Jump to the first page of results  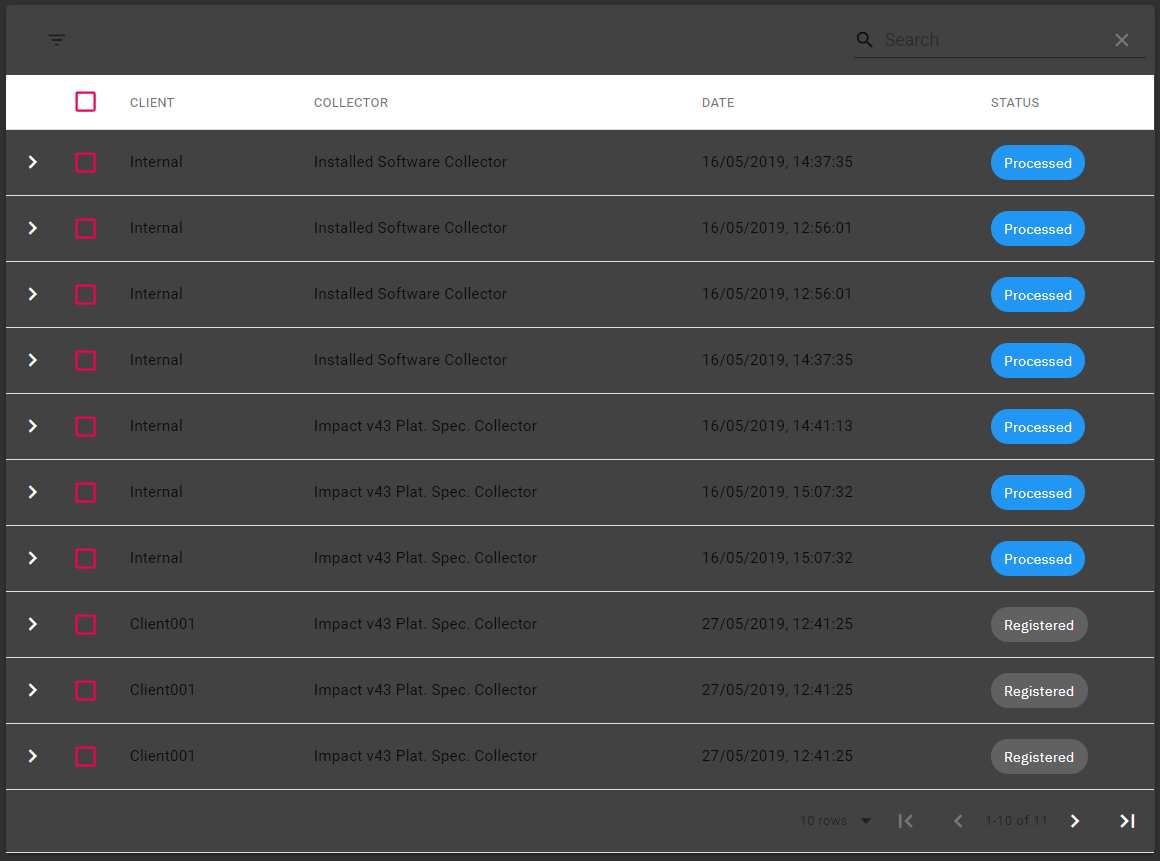905,821
